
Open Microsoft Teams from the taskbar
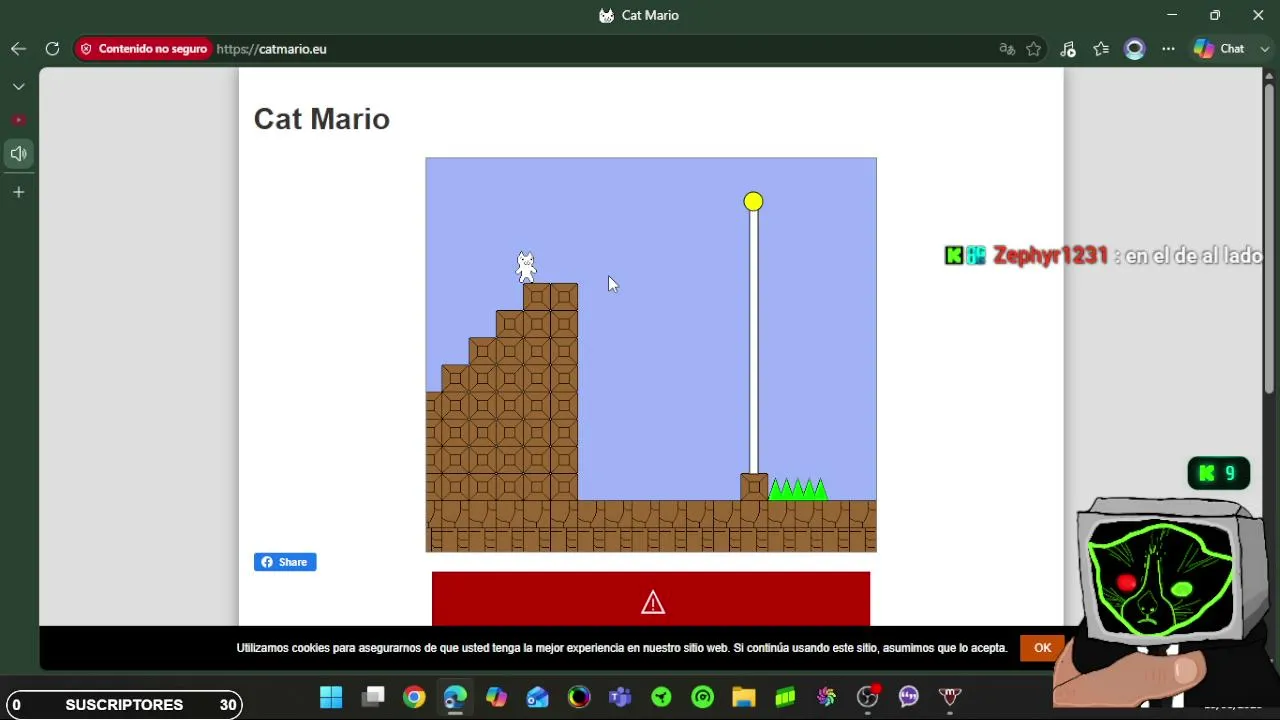coord(620,697)
